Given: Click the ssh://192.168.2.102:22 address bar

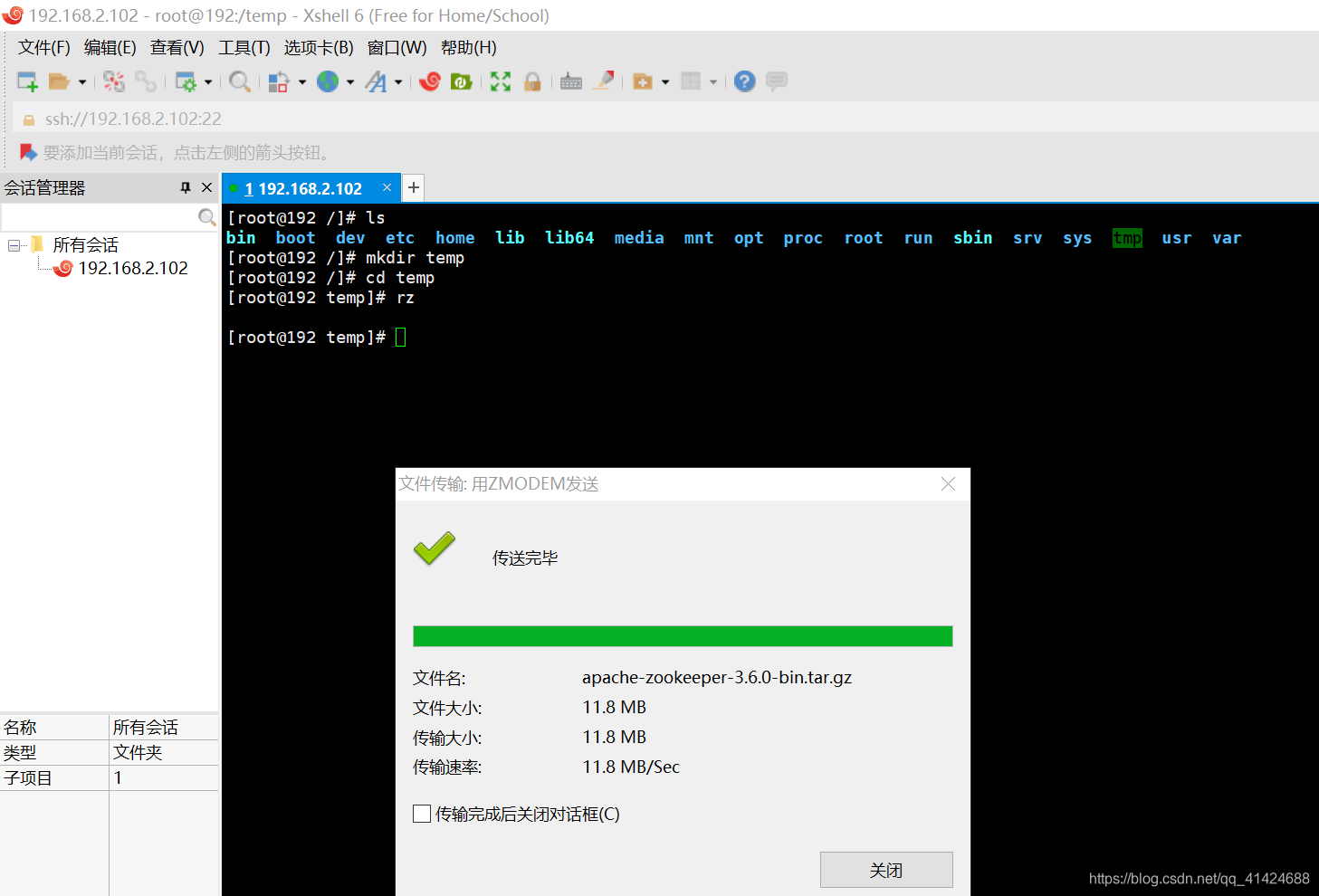Looking at the screenshot, I should click(x=664, y=119).
